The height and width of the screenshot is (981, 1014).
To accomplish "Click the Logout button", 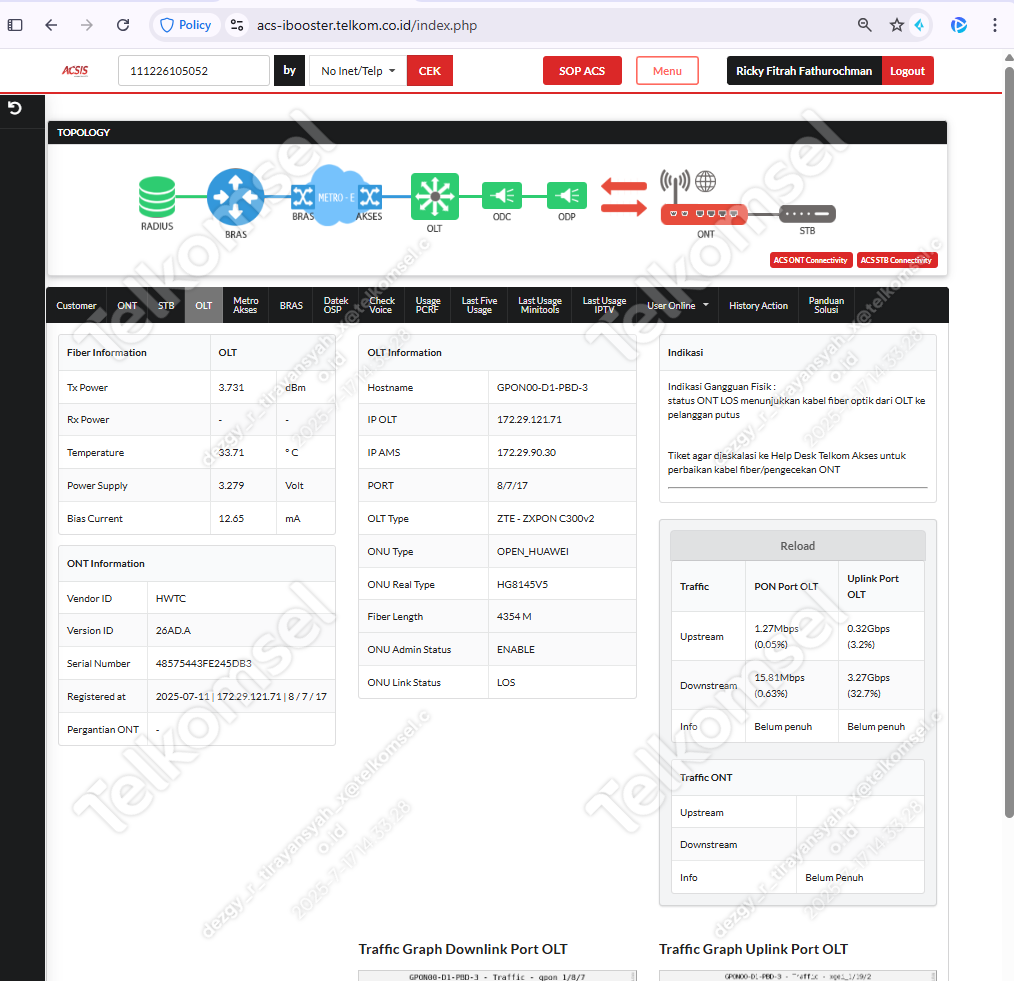I will pos(907,70).
